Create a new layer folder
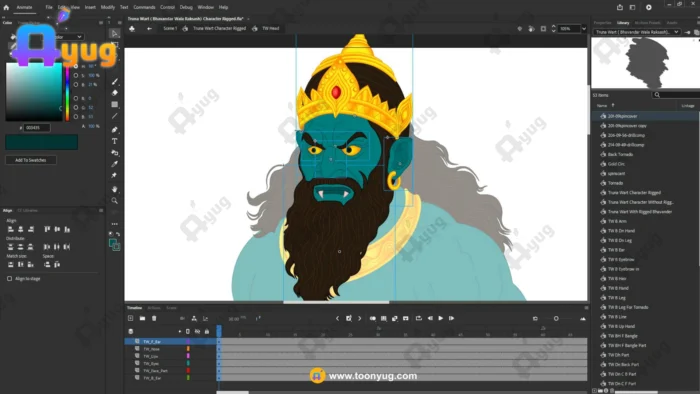Screen dimensions: 700x394 pos(142,318)
